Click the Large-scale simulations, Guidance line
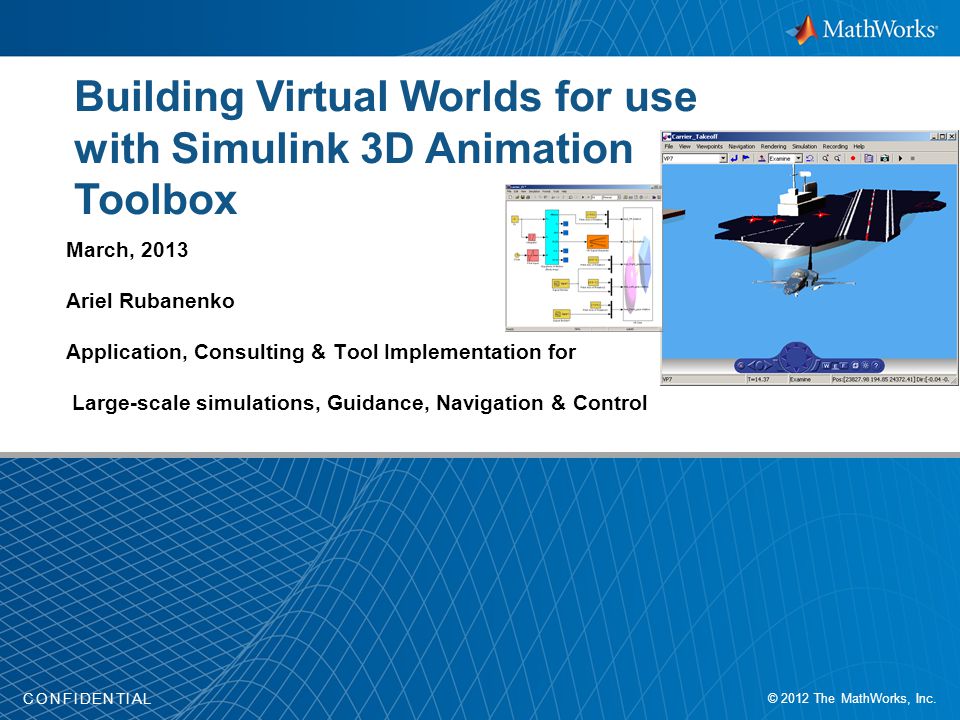This screenshot has height=720, width=960. [359, 403]
